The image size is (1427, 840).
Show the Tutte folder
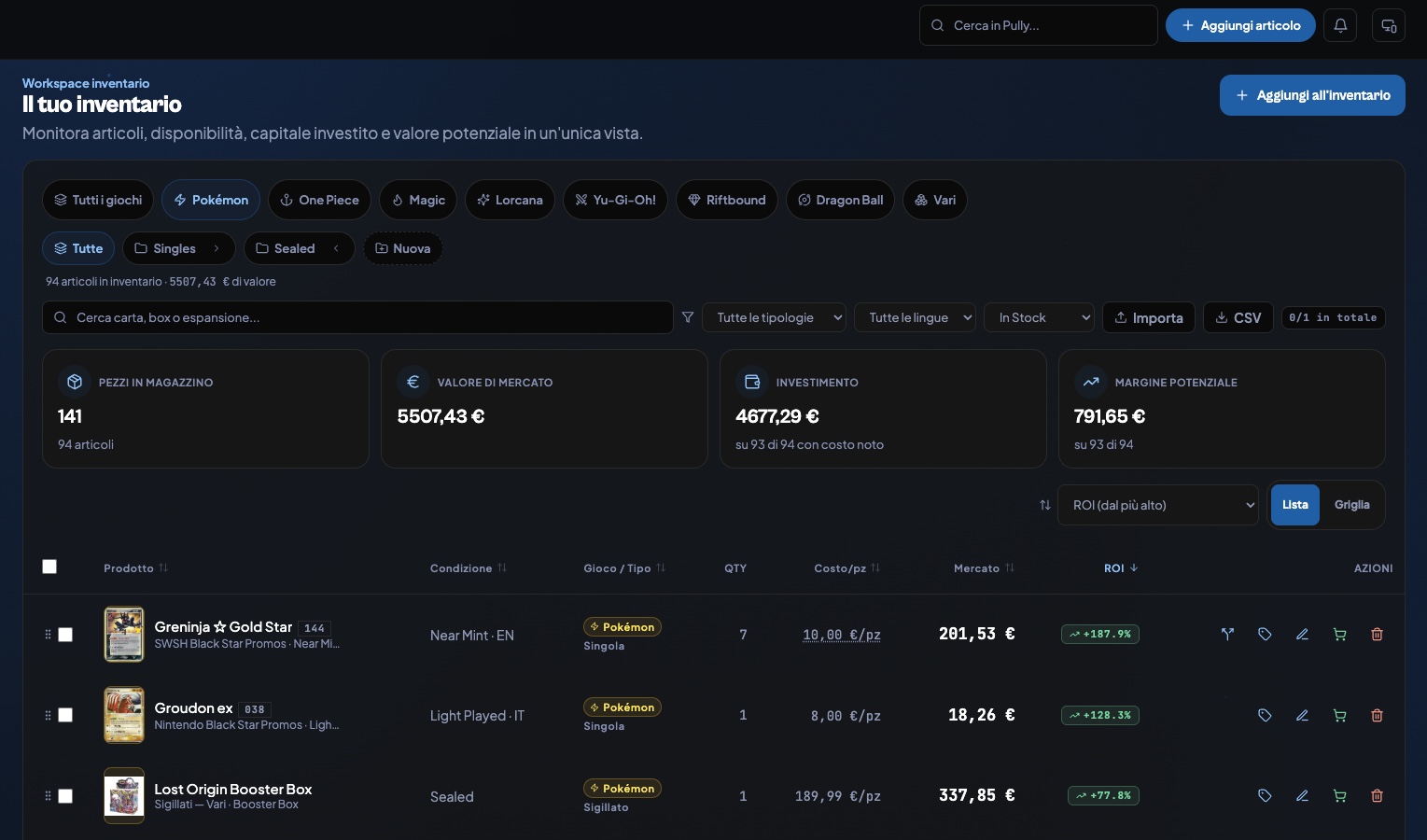pyautogui.click(x=78, y=248)
